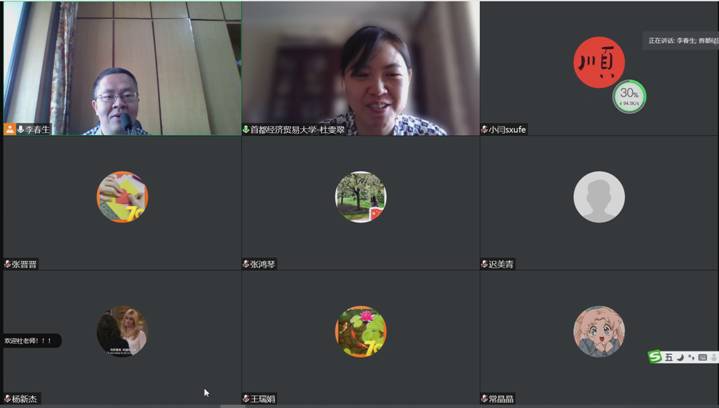Toggle the moon icon in input method bar
The width and height of the screenshot is (719, 408).
(x=681, y=357)
